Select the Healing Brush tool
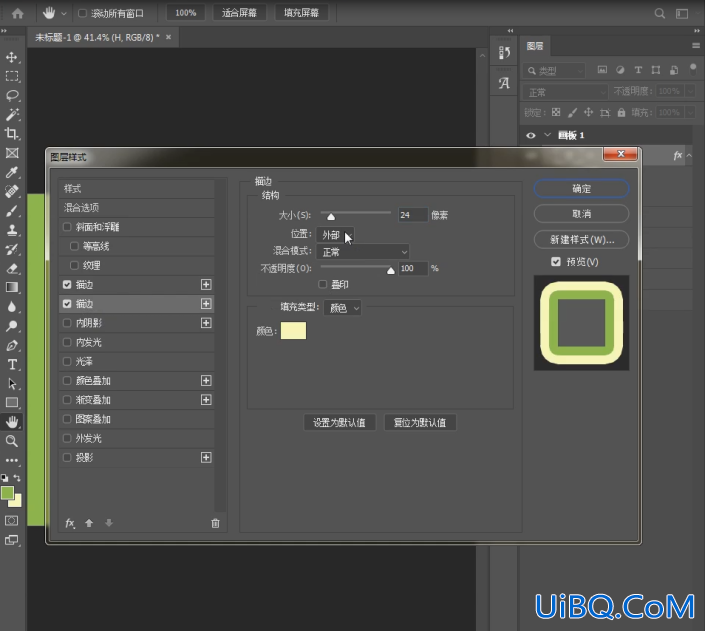Image resolution: width=705 pixels, height=631 pixels. pos(12,192)
